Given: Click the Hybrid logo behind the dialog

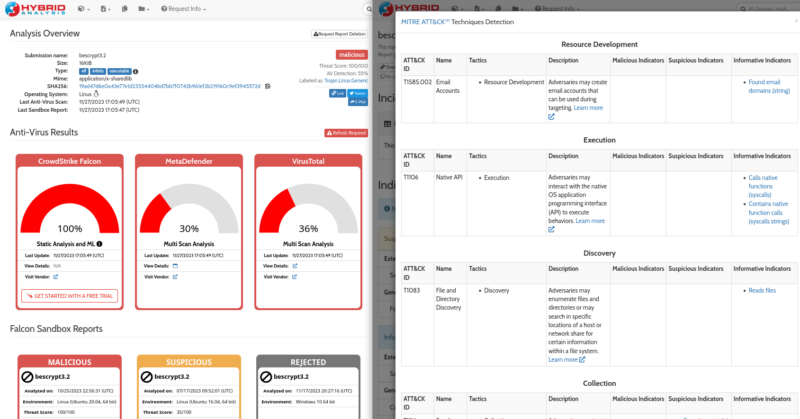Looking at the screenshot, I should pos(409,7).
